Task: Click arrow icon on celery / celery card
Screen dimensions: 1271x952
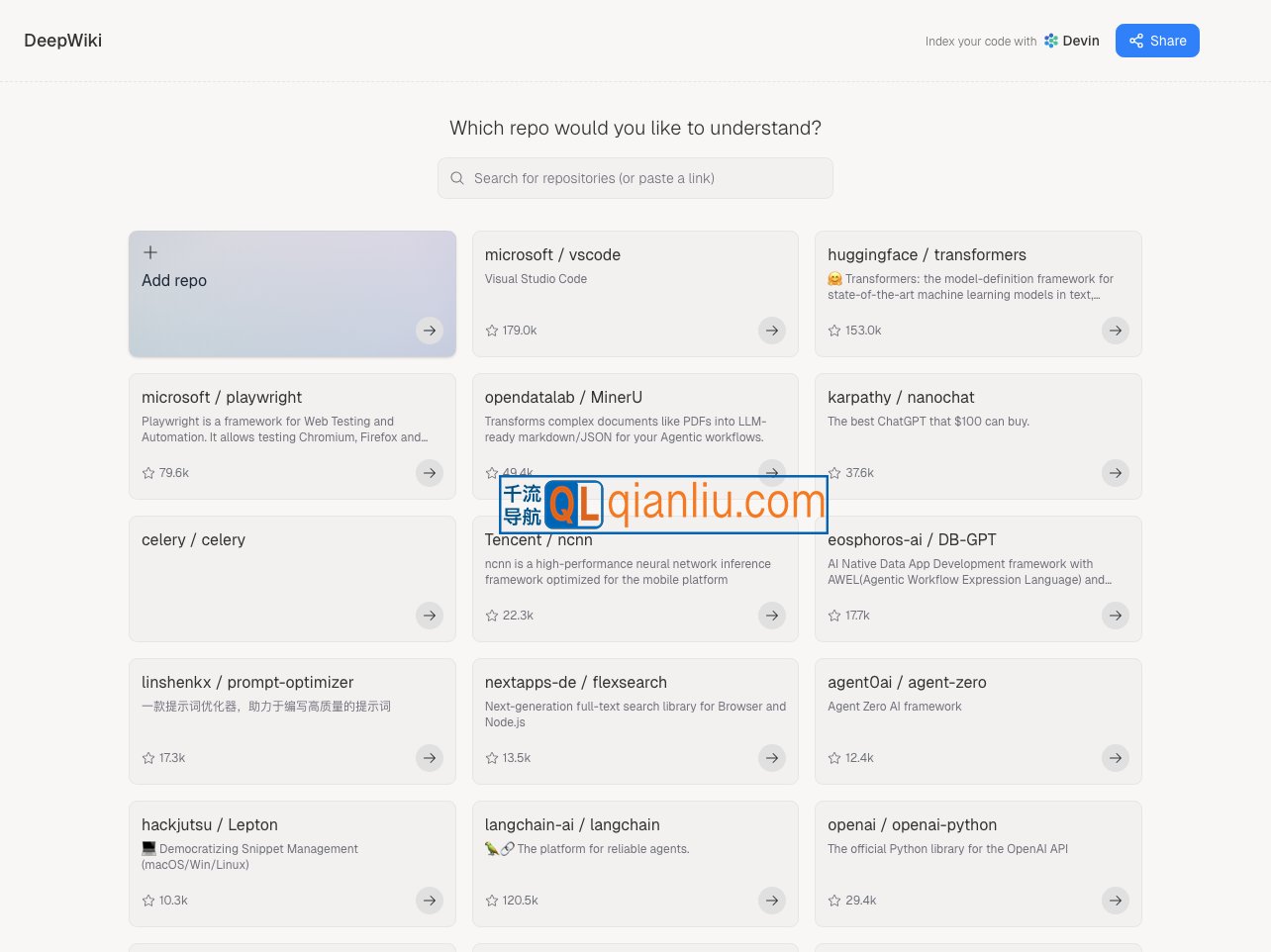Action: pyautogui.click(x=430, y=616)
